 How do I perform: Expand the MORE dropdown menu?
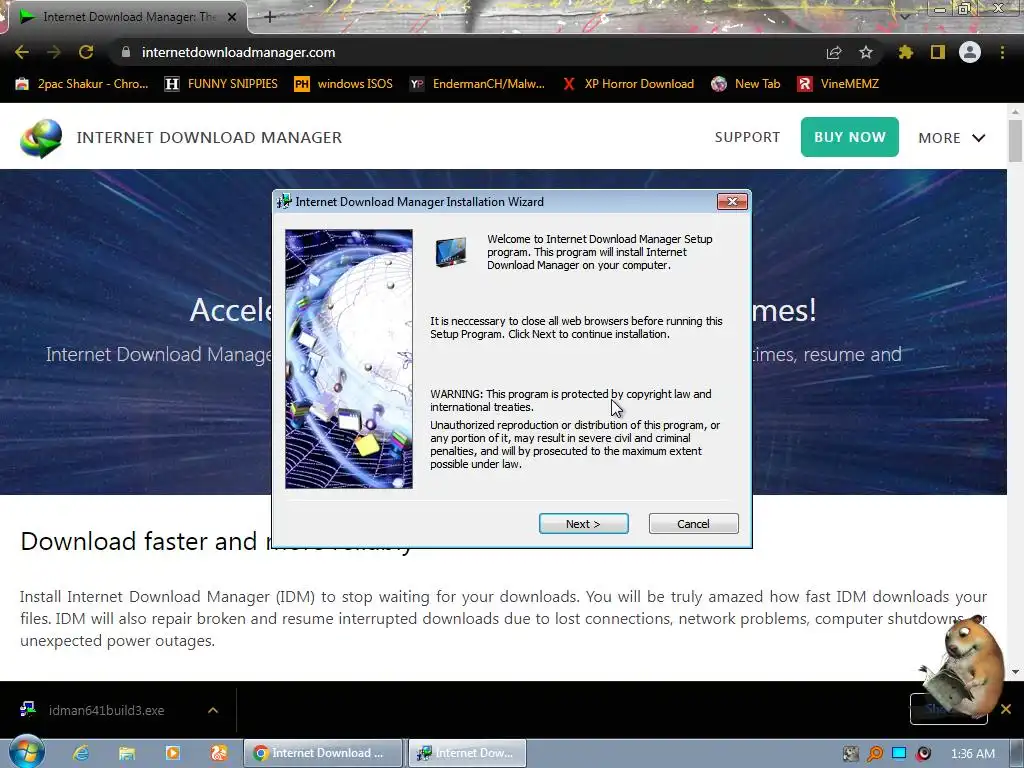click(x=952, y=138)
